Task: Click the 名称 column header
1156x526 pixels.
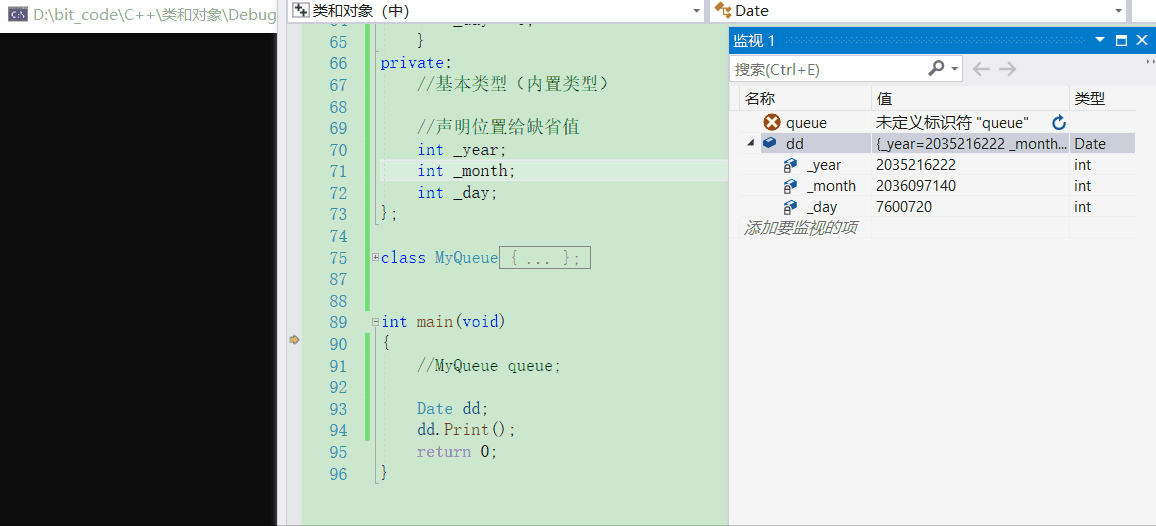Action: 760,99
